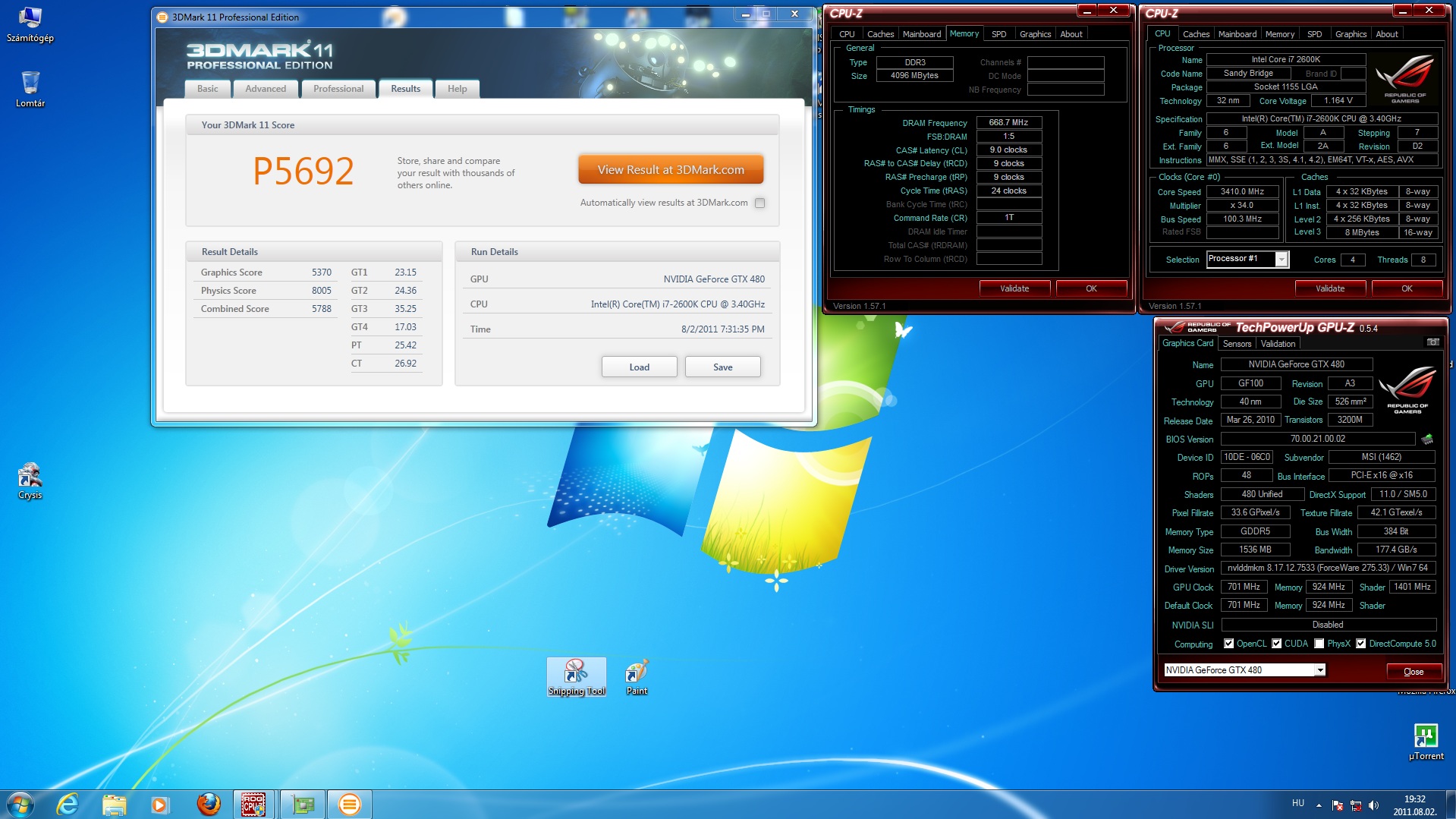Enable automatic viewing of results at 3DMark.com
Image resolution: width=1456 pixels, height=819 pixels.
coord(759,203)
